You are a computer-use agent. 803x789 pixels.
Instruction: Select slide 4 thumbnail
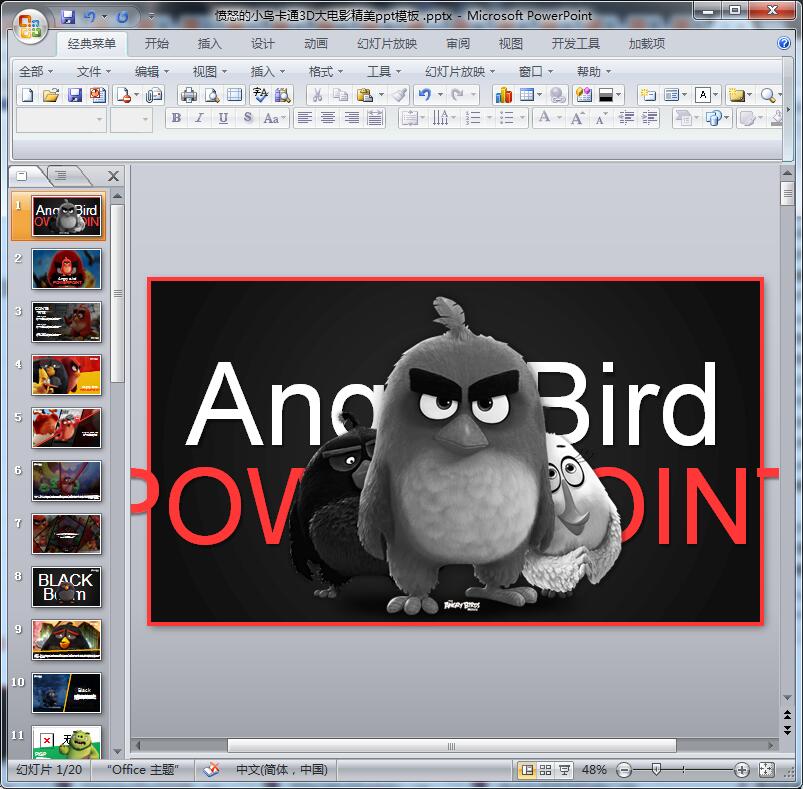[x=66, y=375]
